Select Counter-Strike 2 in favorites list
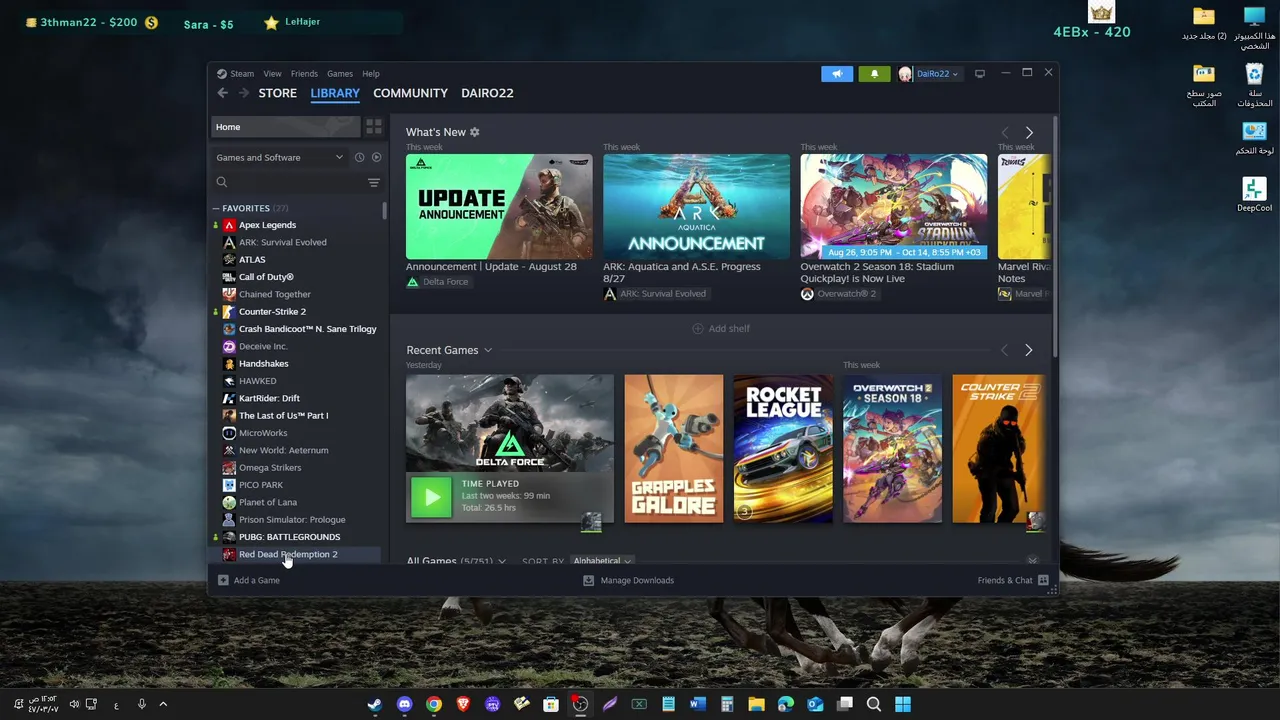1280x720 pixels. click(x=272, y=311)
